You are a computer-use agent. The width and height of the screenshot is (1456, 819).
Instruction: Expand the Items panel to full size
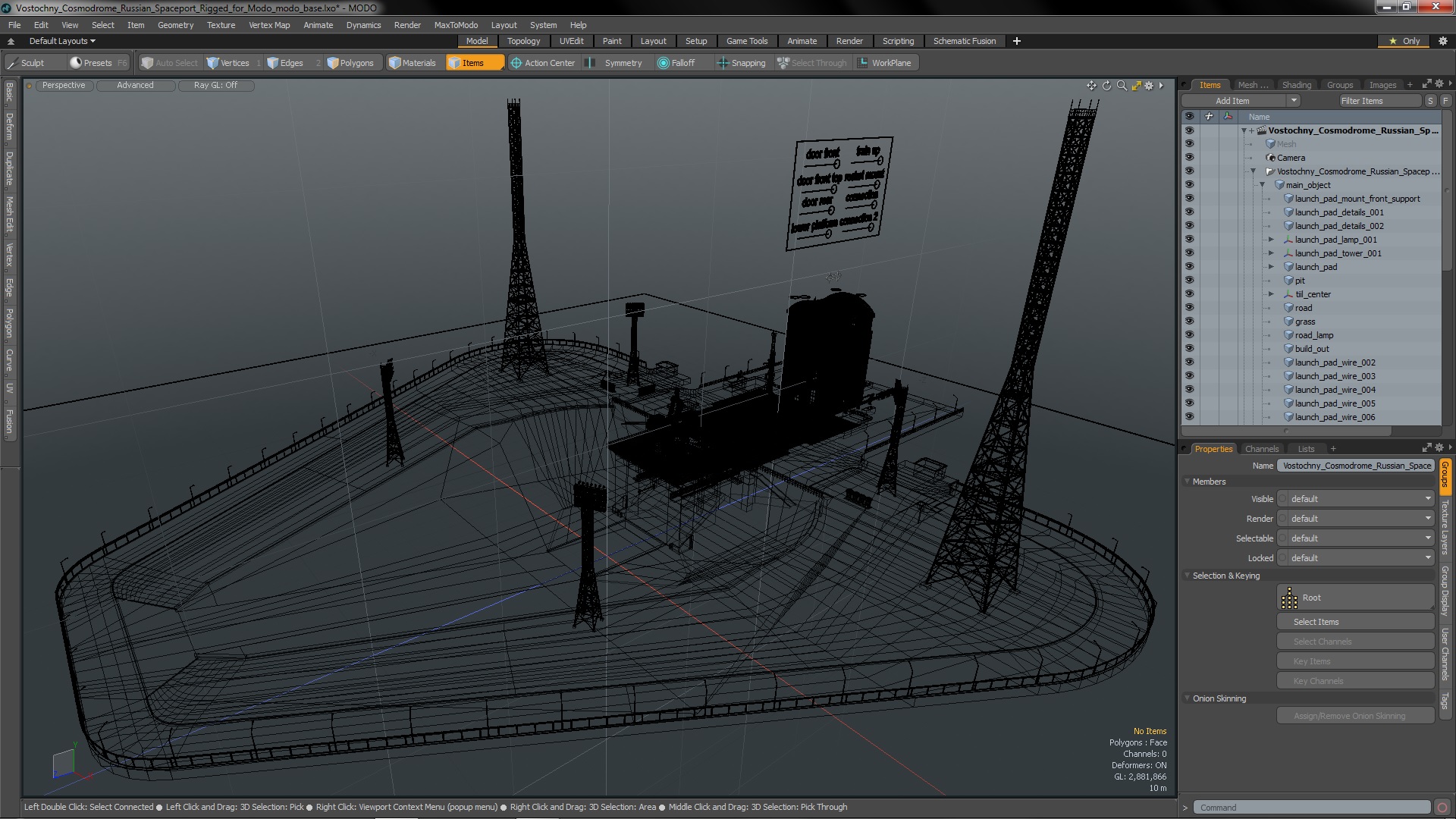(x=1426, y=84)
